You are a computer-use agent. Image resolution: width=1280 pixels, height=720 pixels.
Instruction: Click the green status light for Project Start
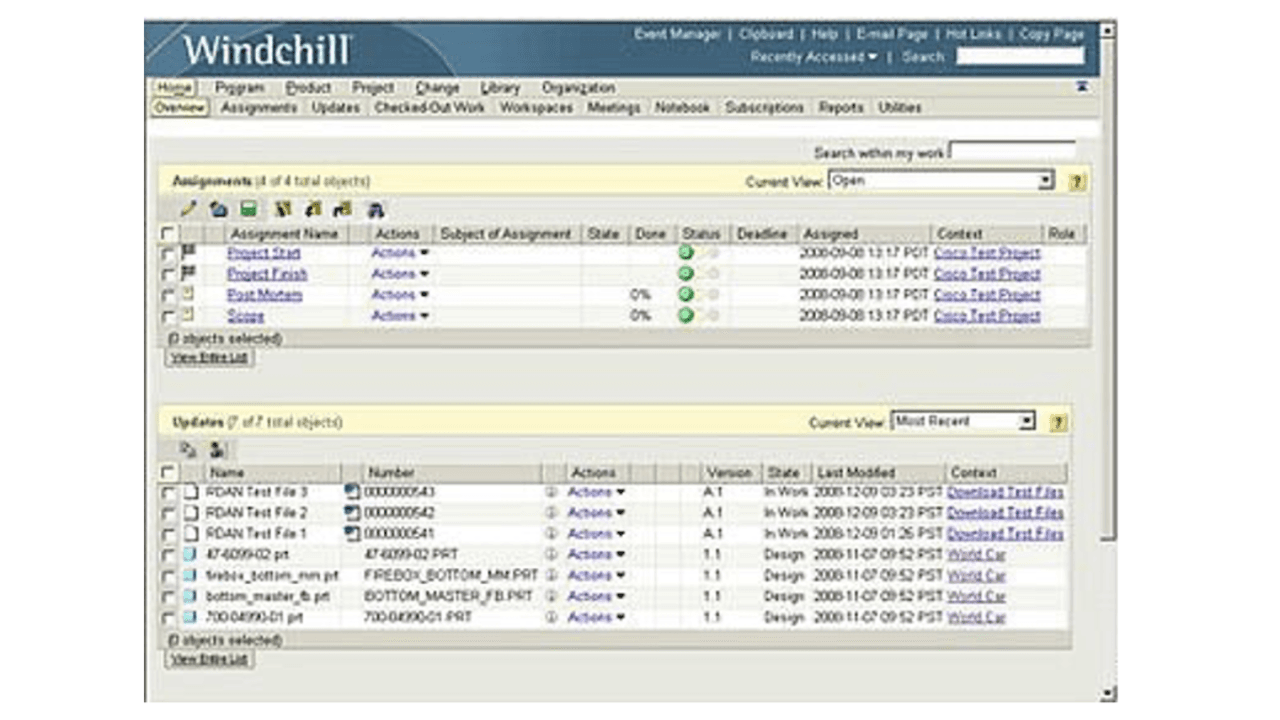[x=686, y=253]
